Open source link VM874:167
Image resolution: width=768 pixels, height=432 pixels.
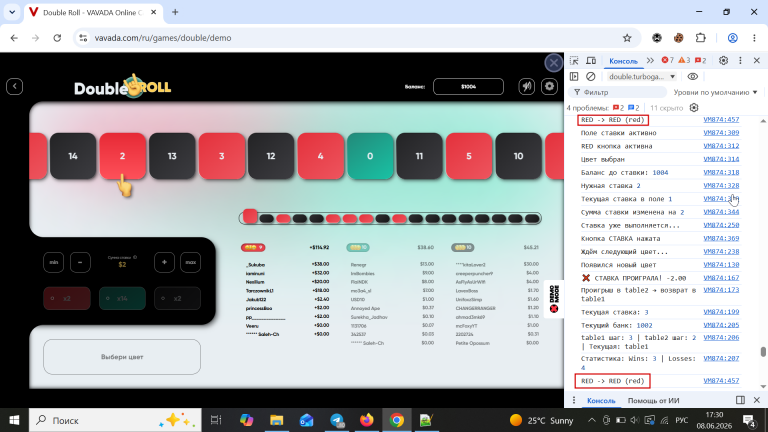(x=721, y=278)
